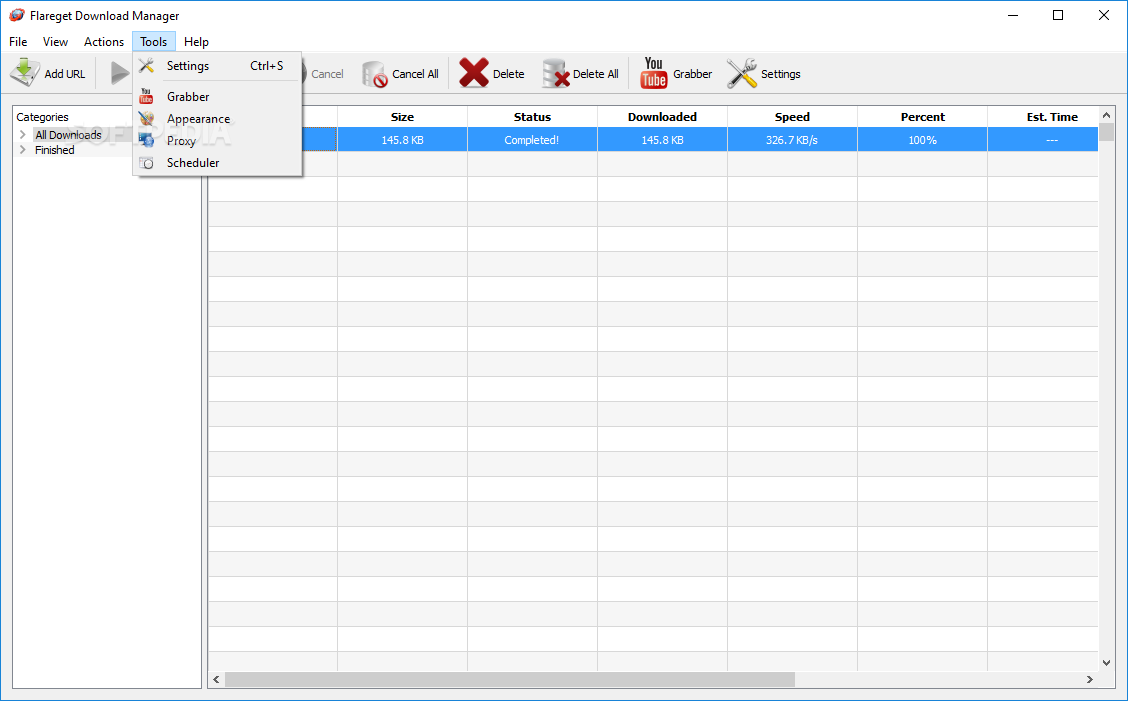Choose Proxy from the Tools menu

click(217, 141)
